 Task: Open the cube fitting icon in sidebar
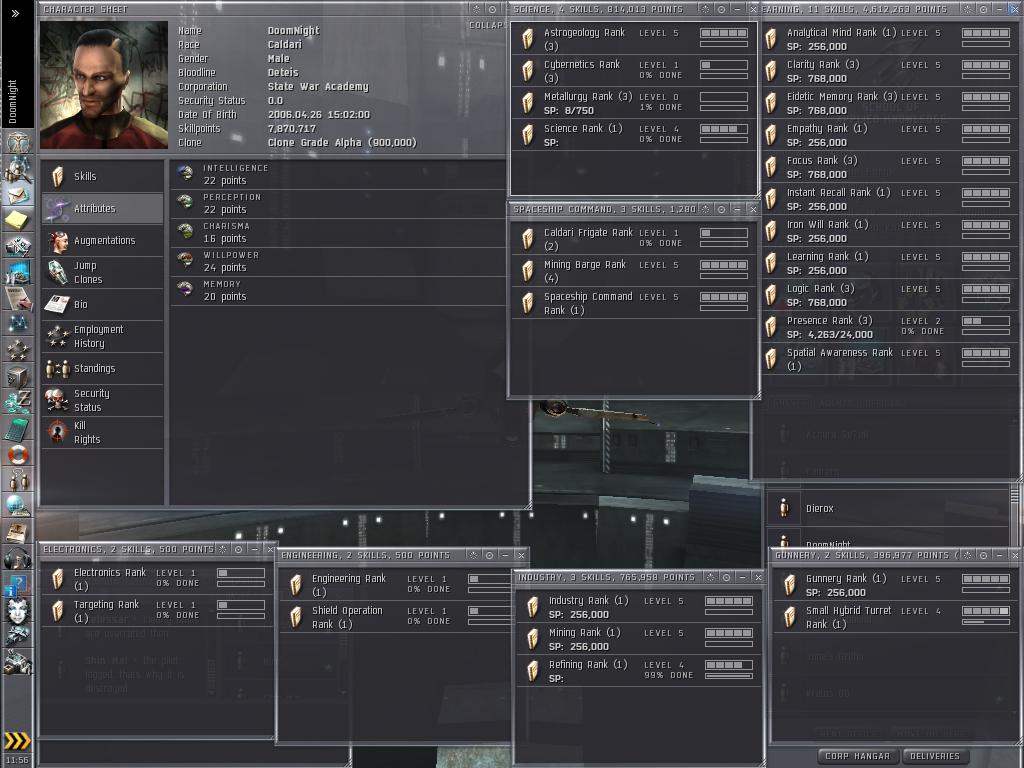pyautogui.click(x=17, y=376)
